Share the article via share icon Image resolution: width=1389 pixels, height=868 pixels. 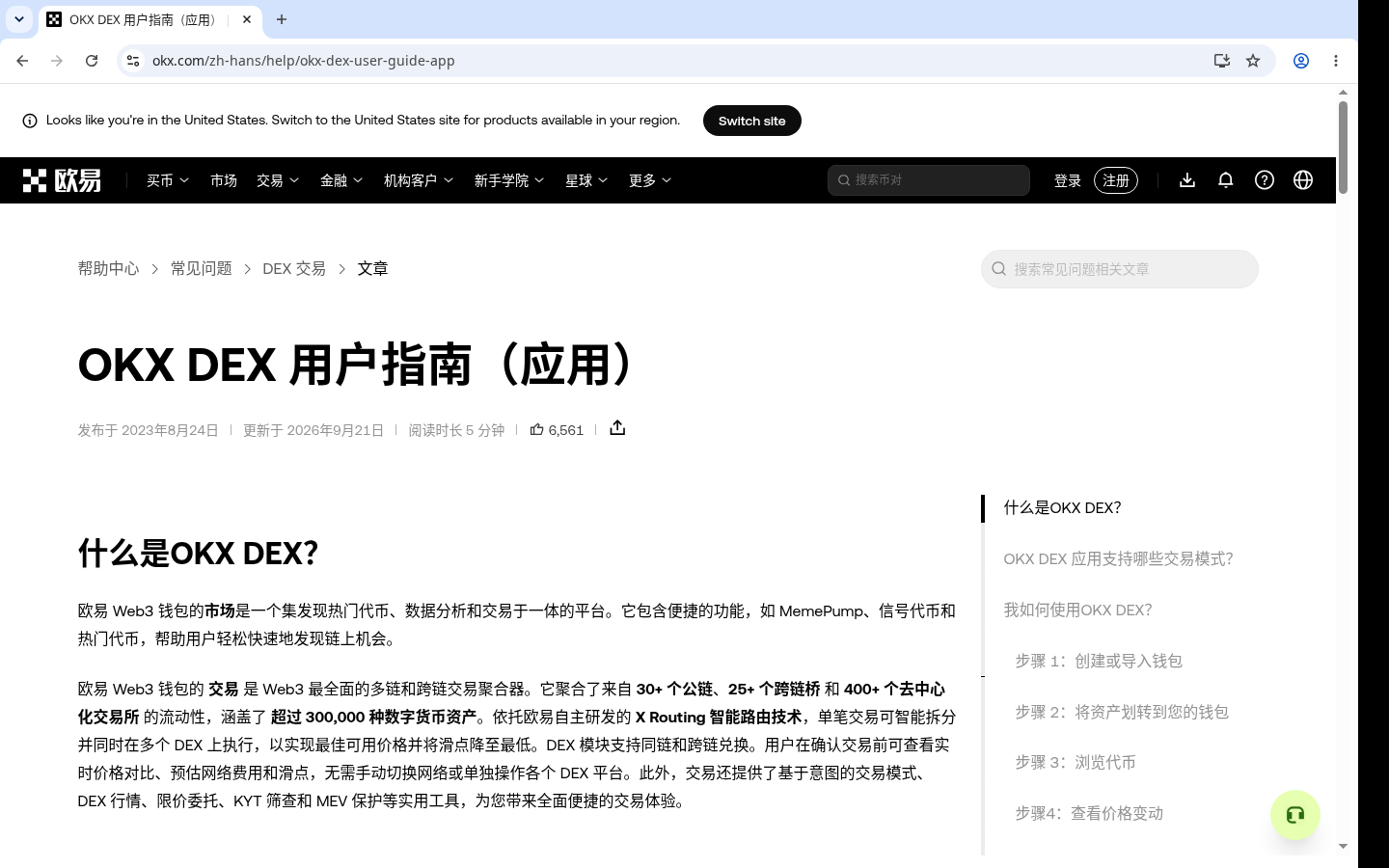point(617,428)
